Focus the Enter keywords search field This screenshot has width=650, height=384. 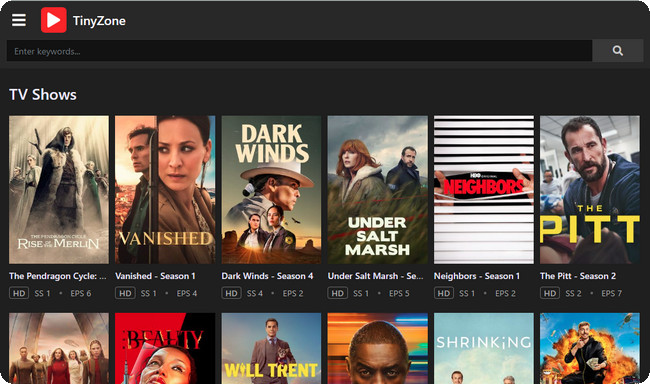tap(299, 51)
